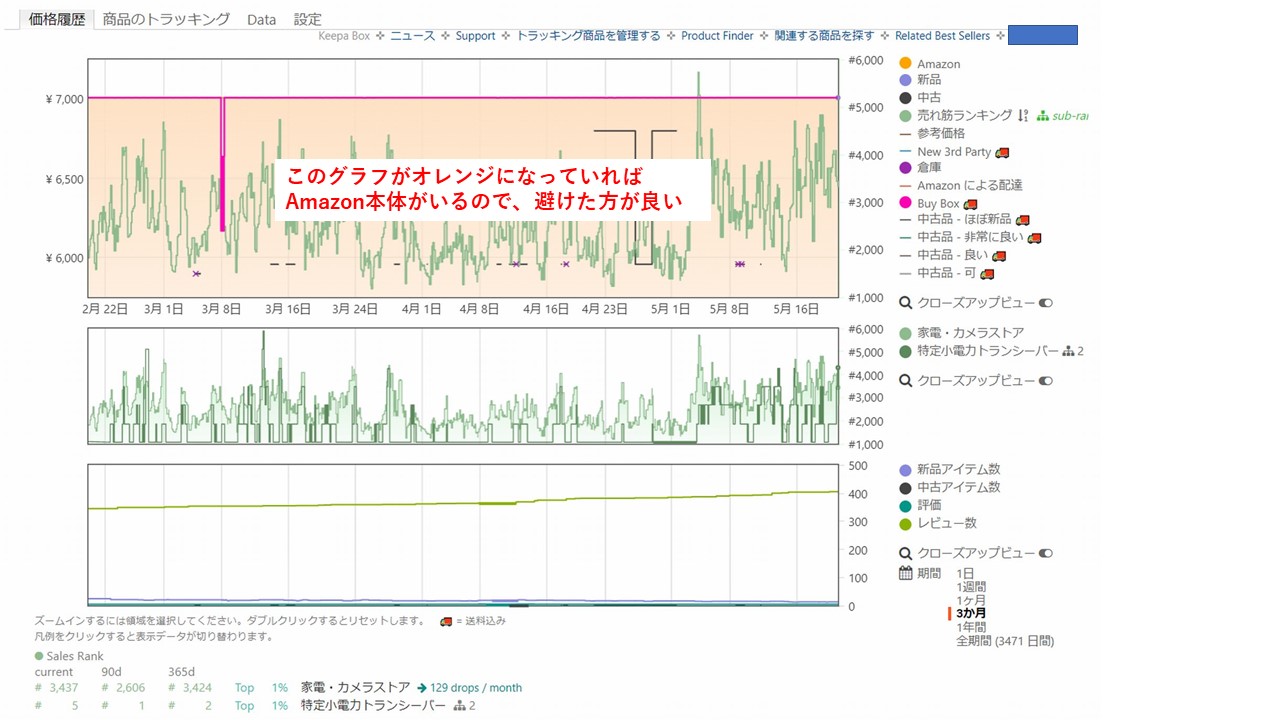Click the sub-rank hierarchy icon

click(1043, 116)
